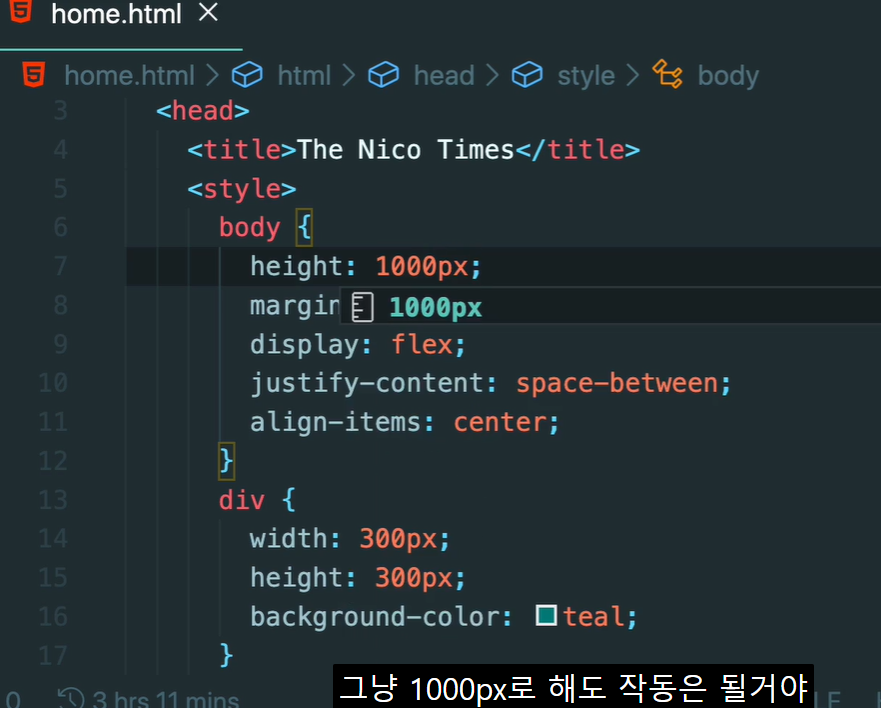Click the cube icon before style breadcrumb
This screenshot has width=881, height=708.
click(x=527, y=75)
